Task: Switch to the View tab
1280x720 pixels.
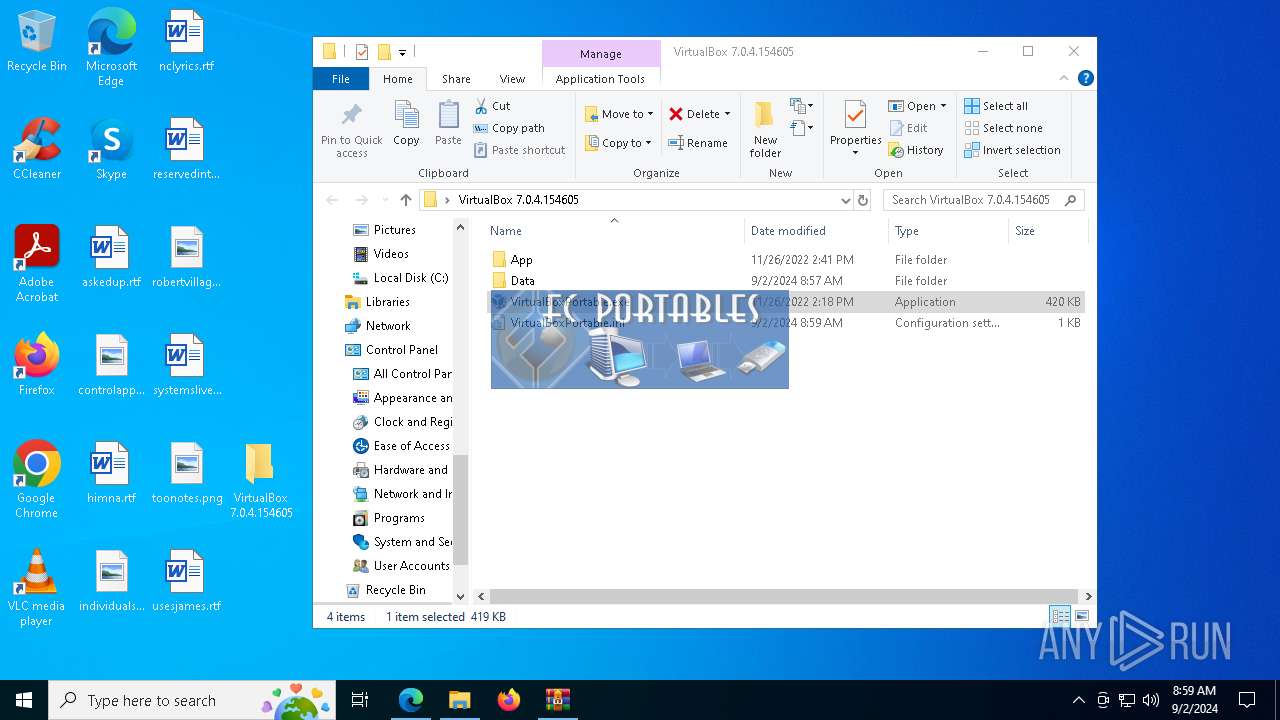Action: click(x=512, y=79)
